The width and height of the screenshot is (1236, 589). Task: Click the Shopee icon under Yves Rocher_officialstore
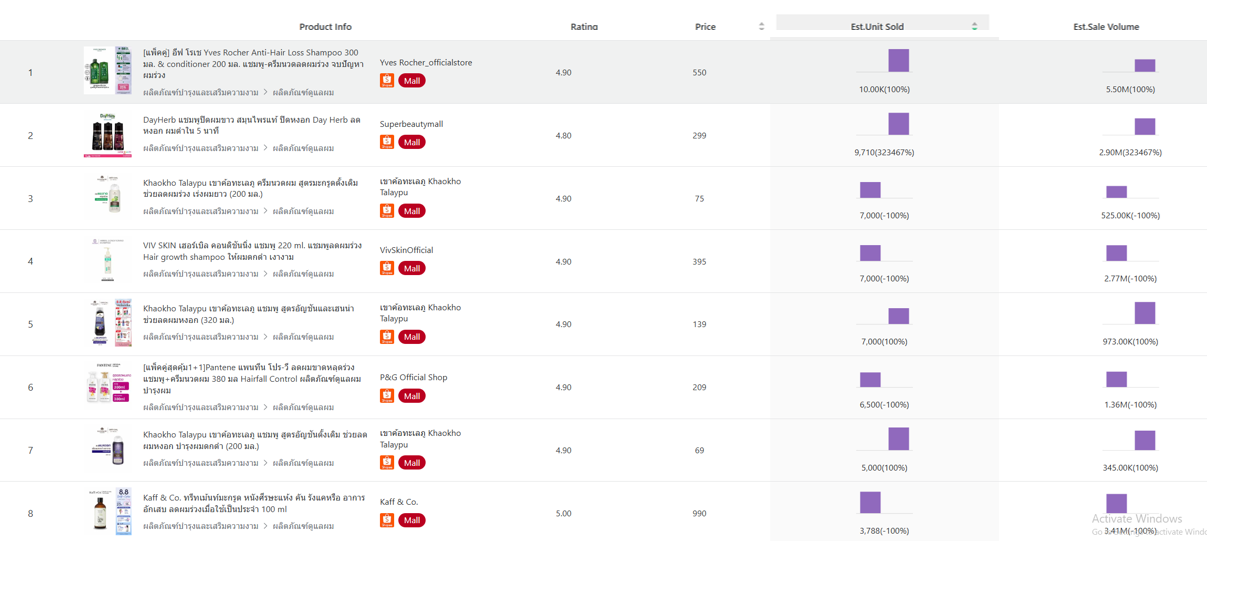(387, 81)
